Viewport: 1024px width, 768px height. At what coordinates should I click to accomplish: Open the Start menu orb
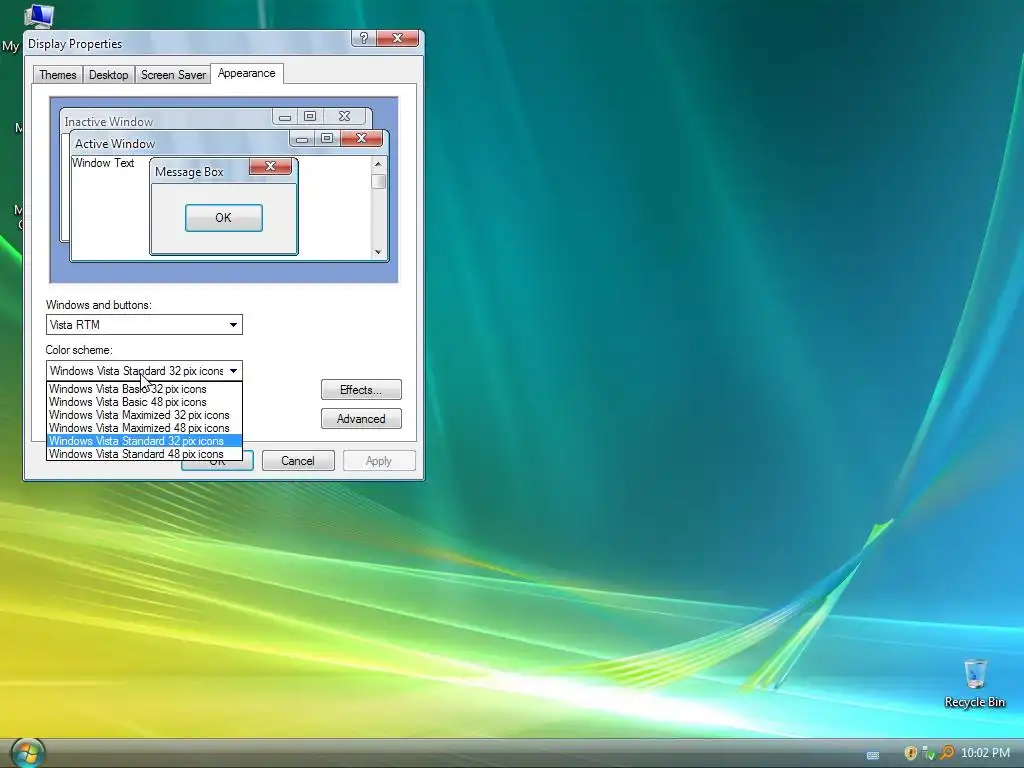tap(28, 754)
